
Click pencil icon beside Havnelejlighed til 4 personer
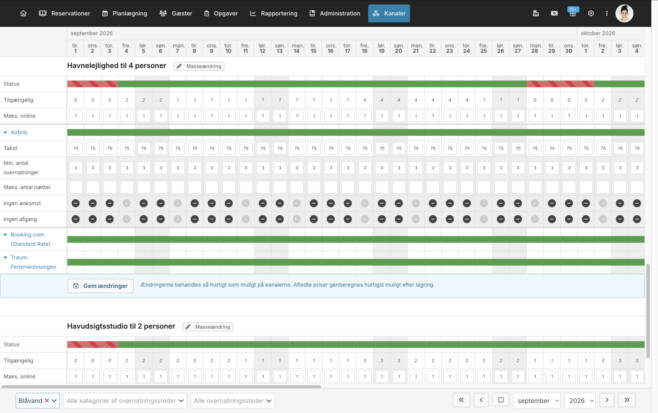(179, 66)
